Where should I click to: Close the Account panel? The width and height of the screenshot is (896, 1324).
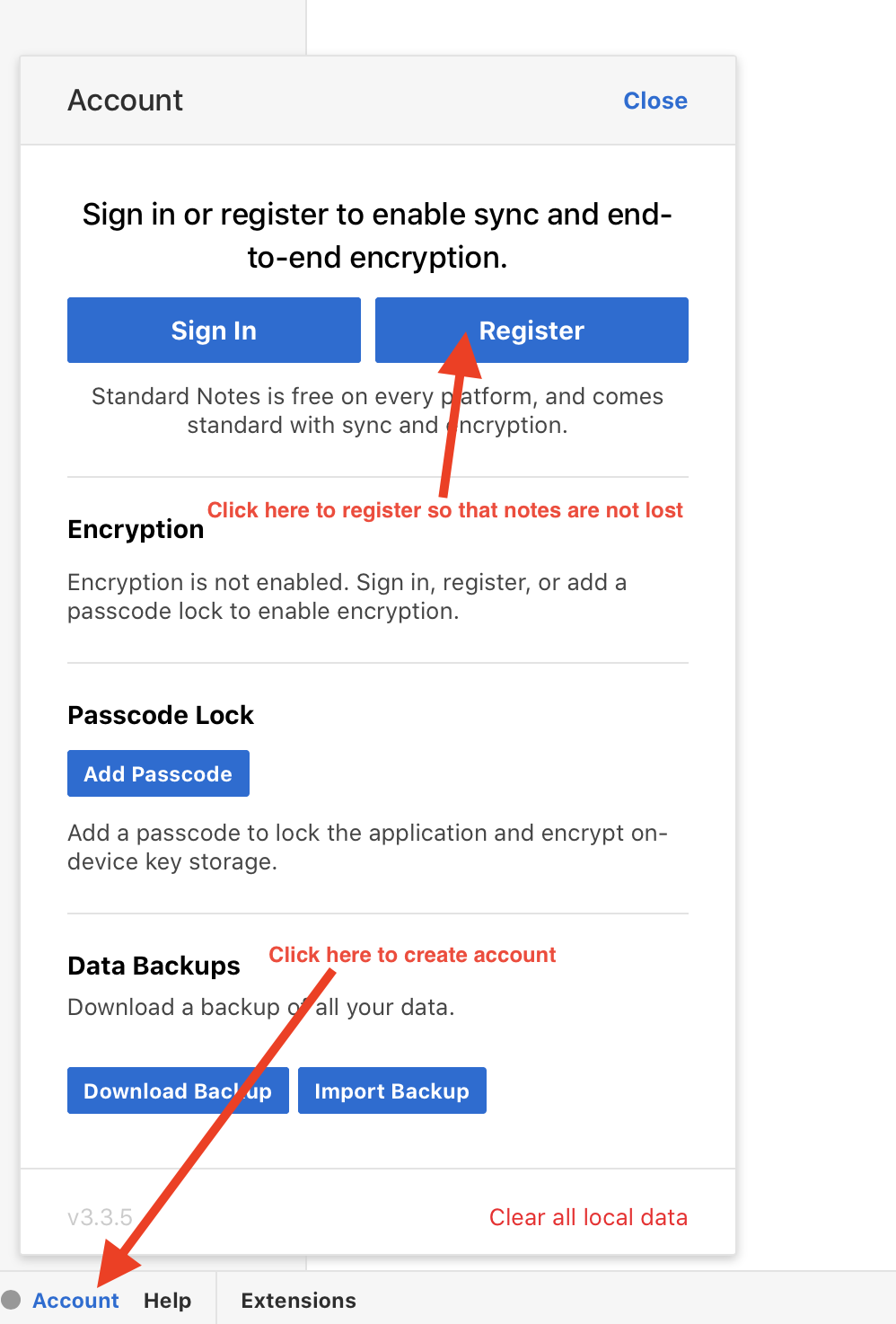pyautogui.click(x=655, y=101)
